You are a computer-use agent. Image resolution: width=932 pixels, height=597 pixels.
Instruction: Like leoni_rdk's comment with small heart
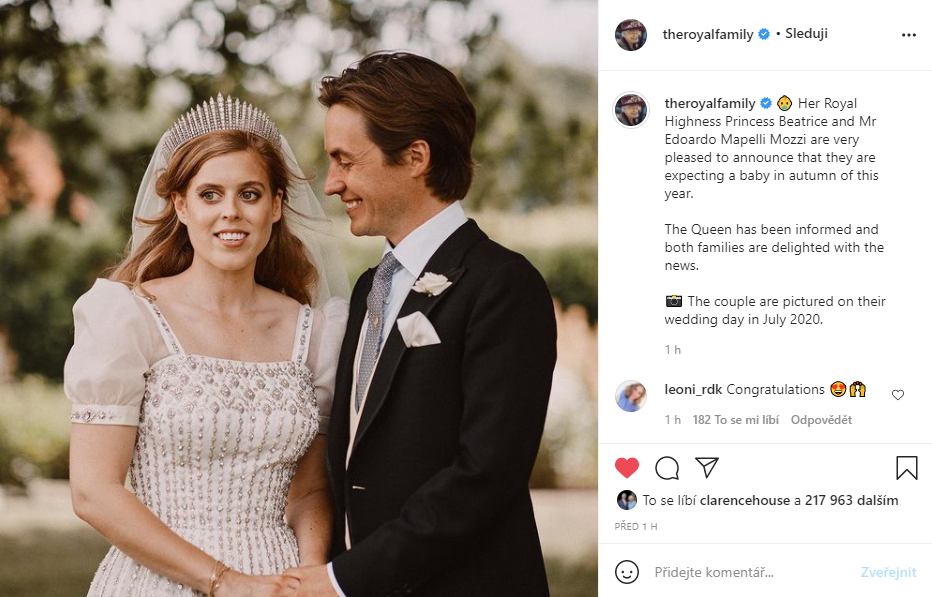click(897, 395)
